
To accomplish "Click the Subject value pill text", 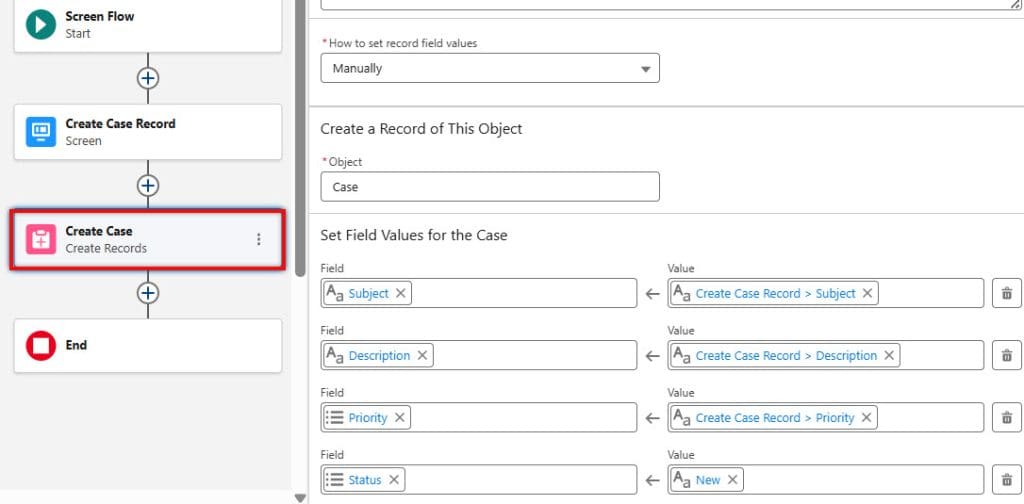I will pyautogui.click(x=775, y=294).
